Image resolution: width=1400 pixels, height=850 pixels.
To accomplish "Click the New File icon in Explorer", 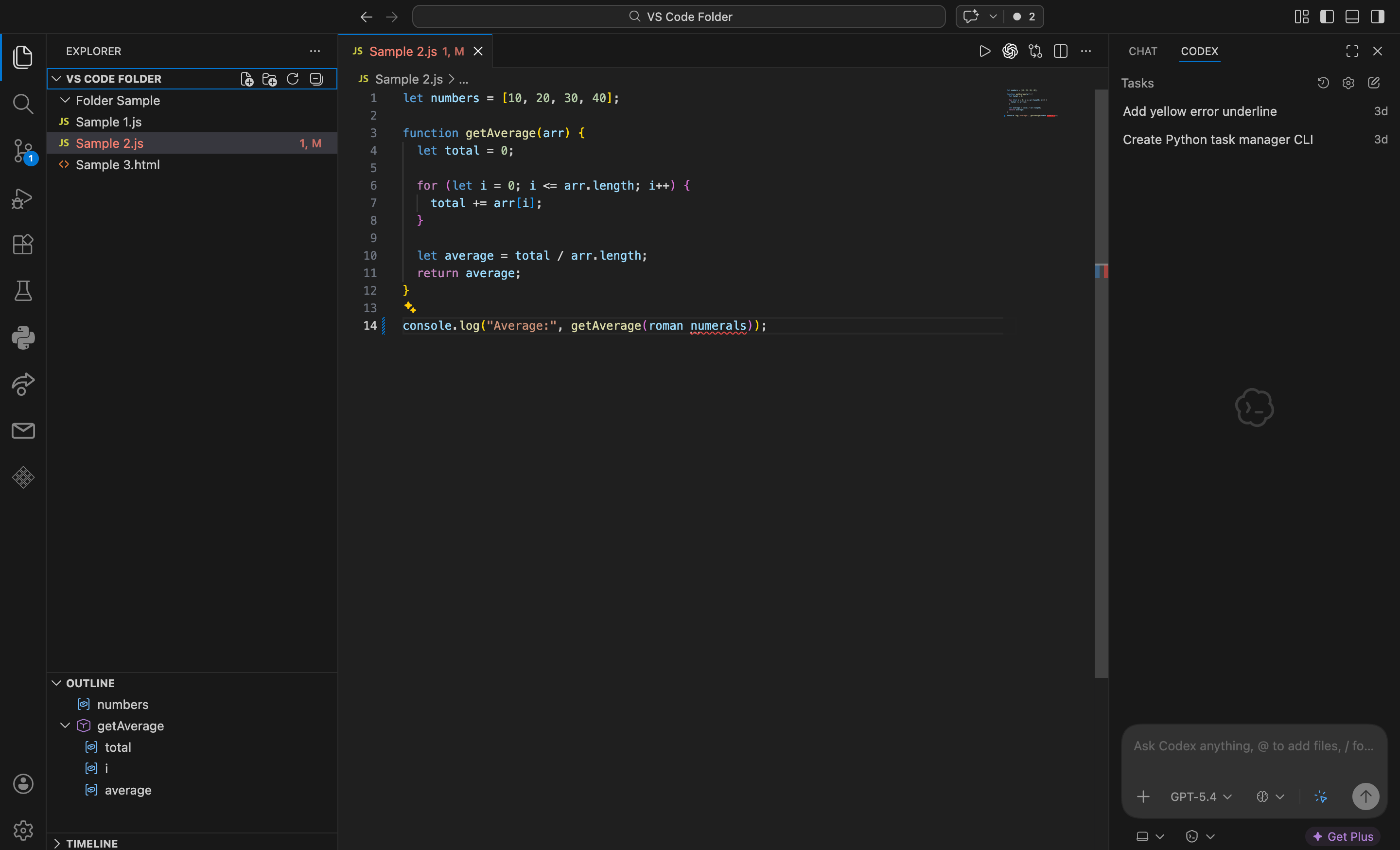I will pyautogui.click(x=246, y=79).
